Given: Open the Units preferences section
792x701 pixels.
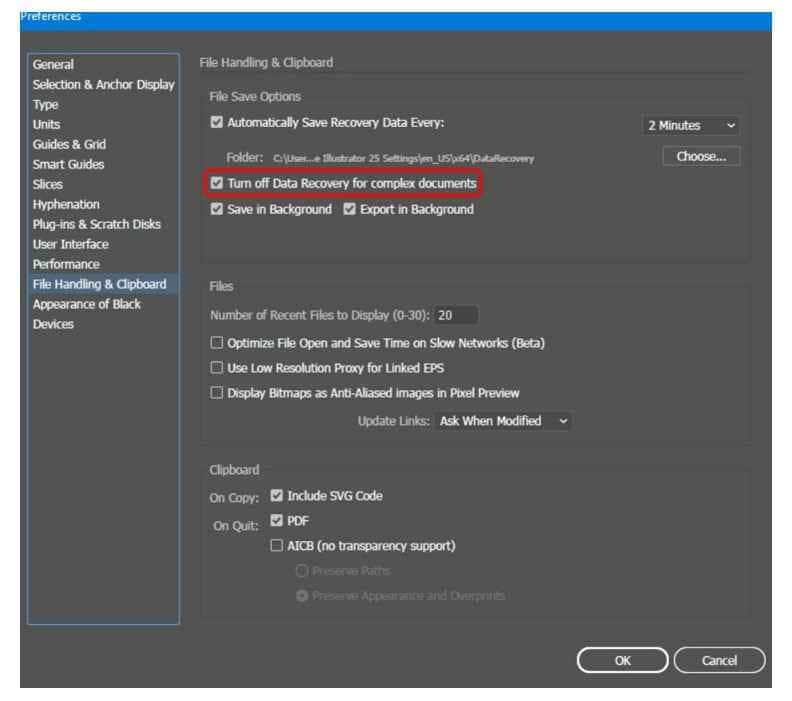Looking at the screenshot, I should pyautogui.click(x=46, y=124).
